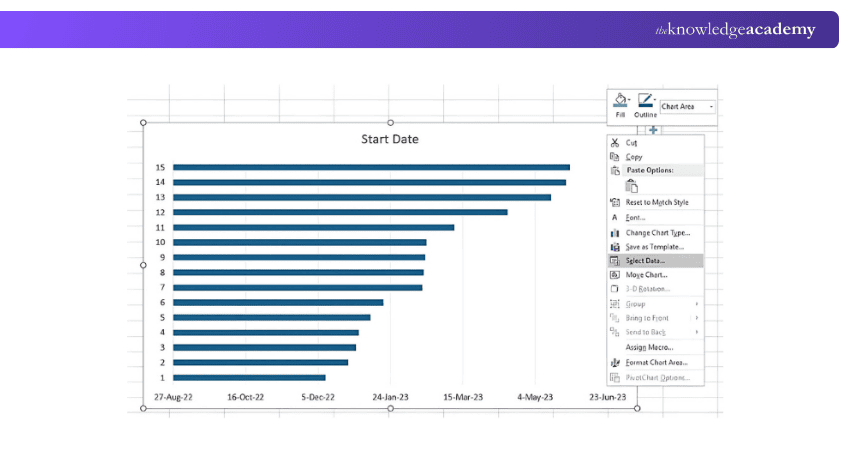Click the 5-Dec-22 axis label
Image resolution: width=850 pixels, height=450 pixels.
(318, 397)
